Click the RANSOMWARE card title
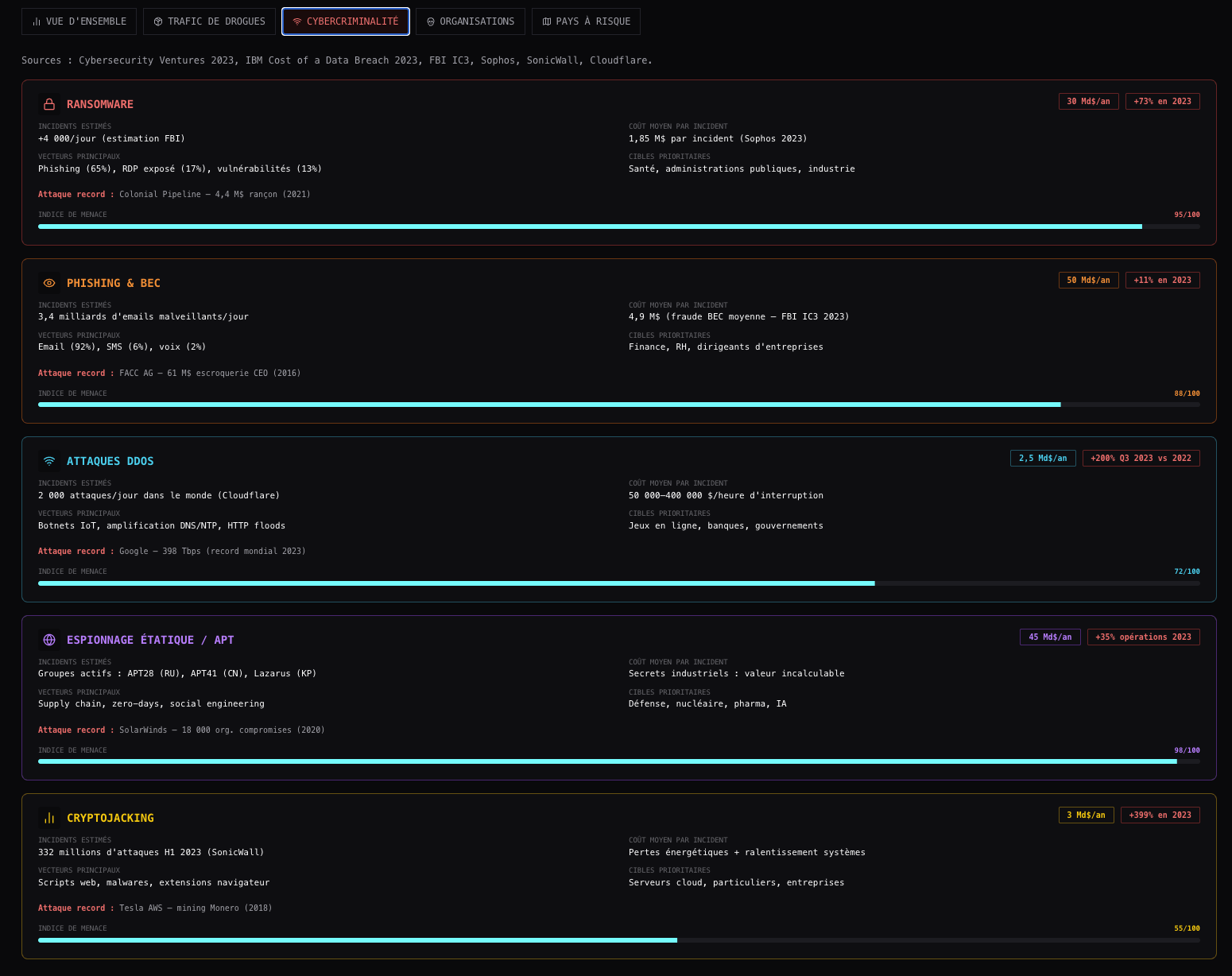 pos(100,104)
